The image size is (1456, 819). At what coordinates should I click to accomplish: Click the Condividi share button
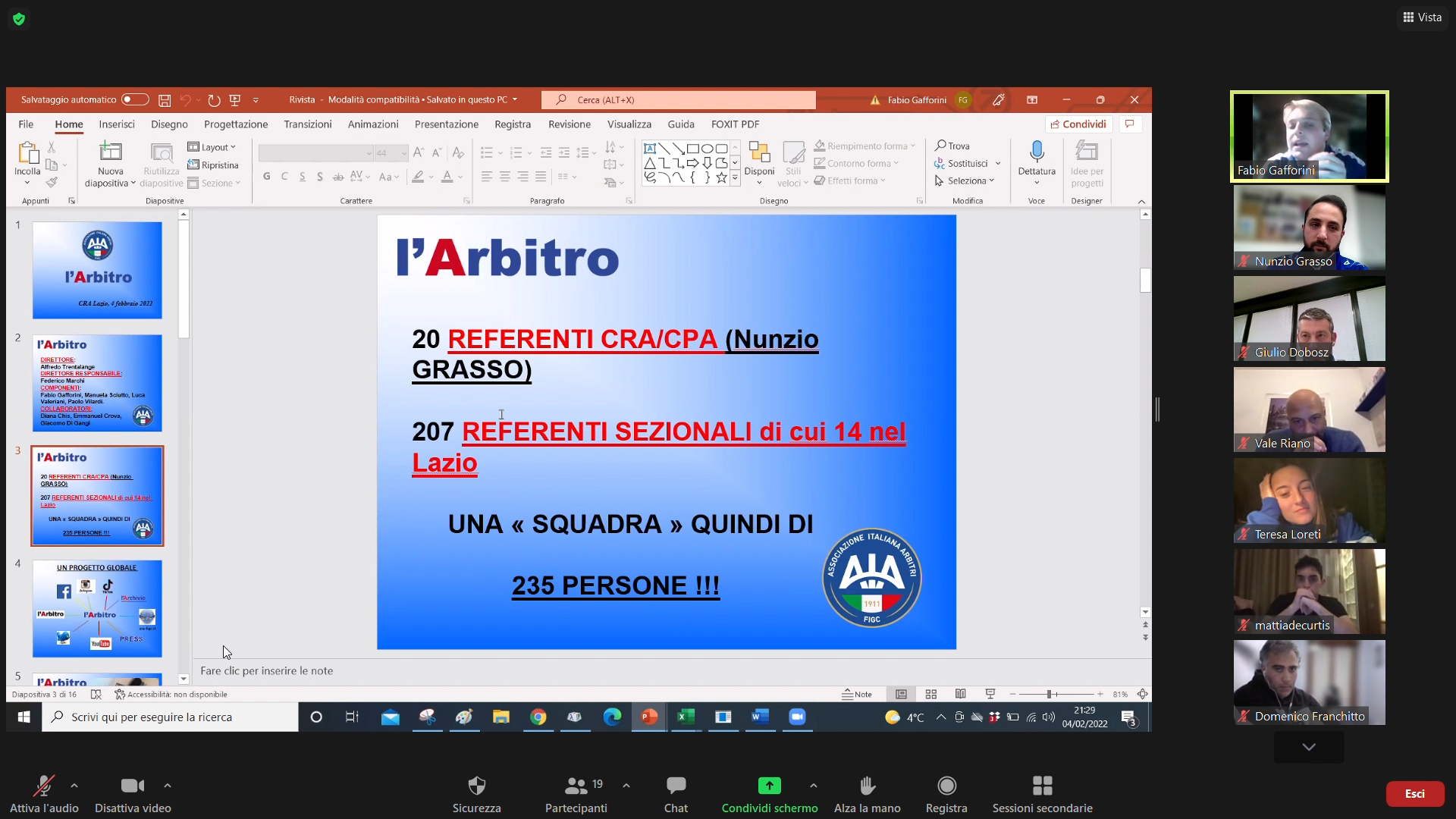[1078, 124]
